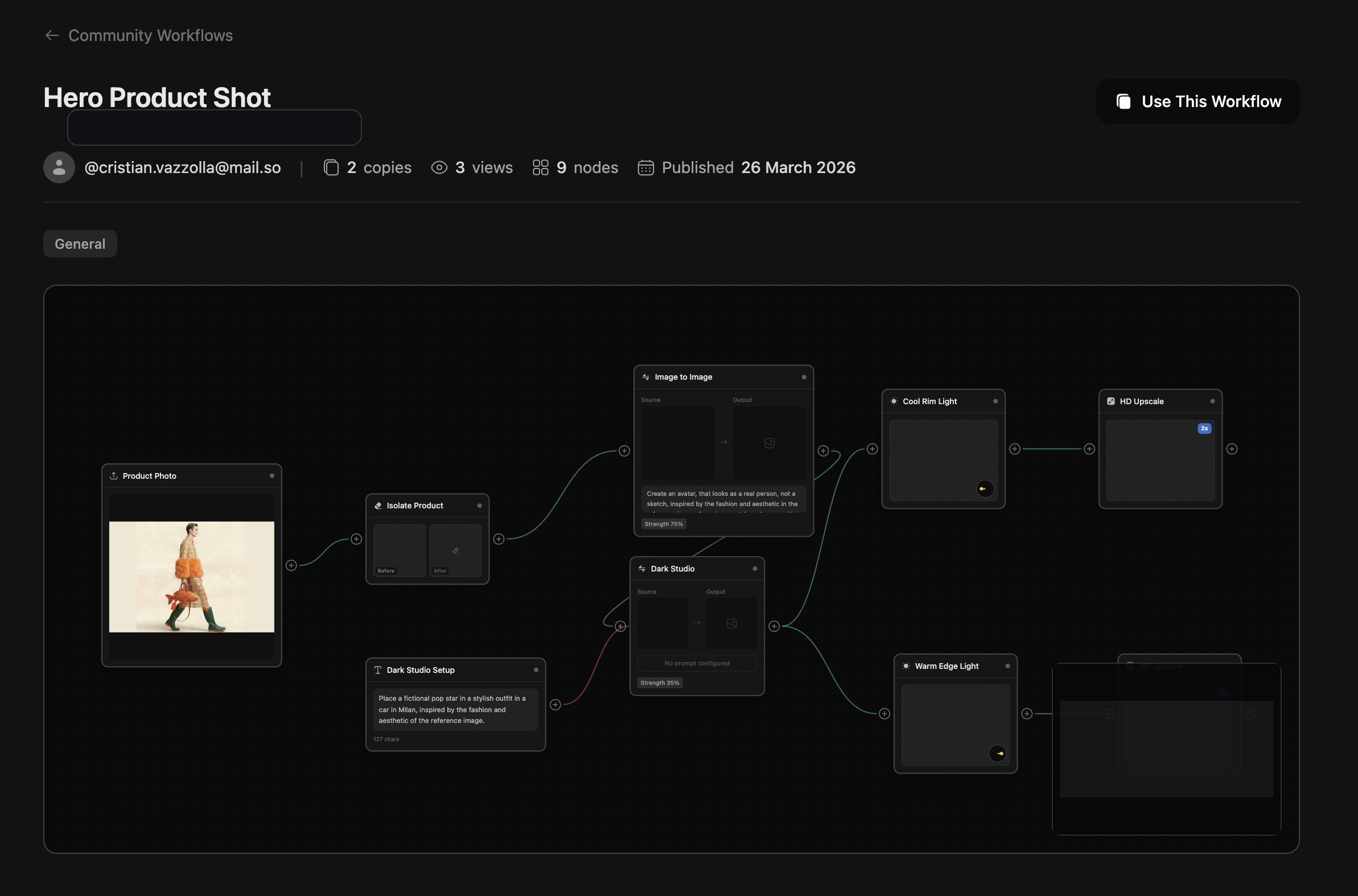Click the calendar icon beside Published date

[645, 167]
